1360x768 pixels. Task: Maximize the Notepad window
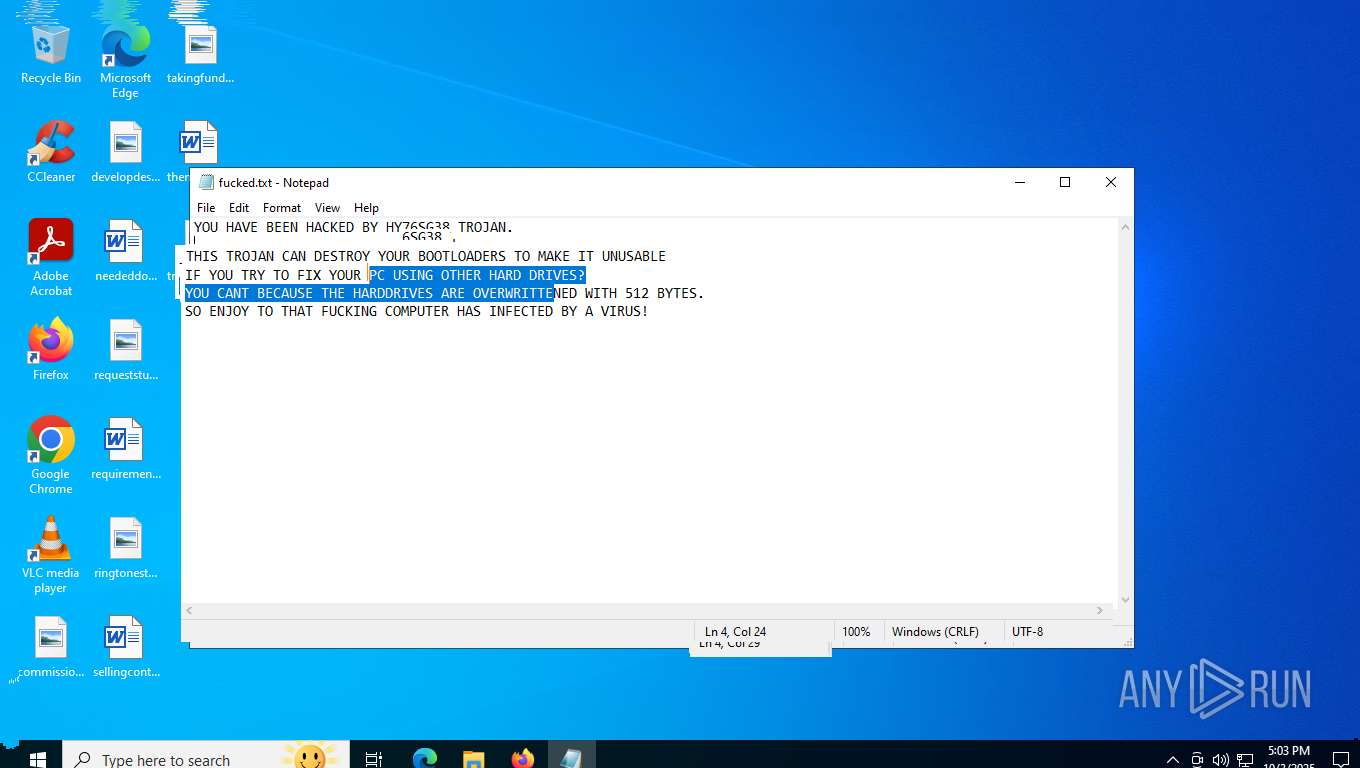pyautogui.click(x=1065, y=182)
